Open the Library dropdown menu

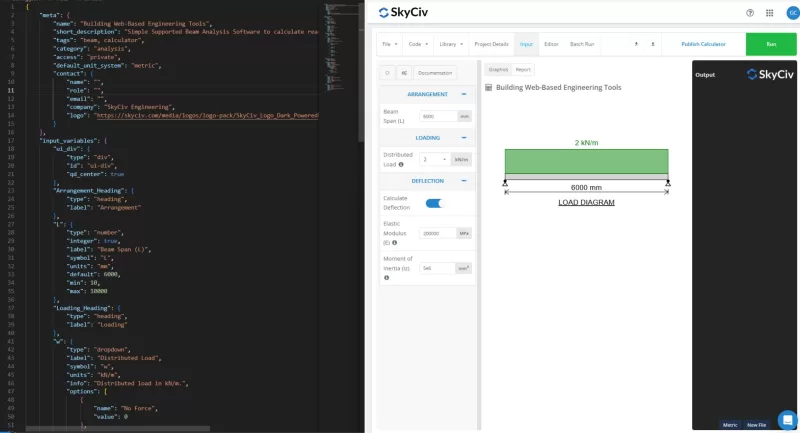click(x=451, y=44)
